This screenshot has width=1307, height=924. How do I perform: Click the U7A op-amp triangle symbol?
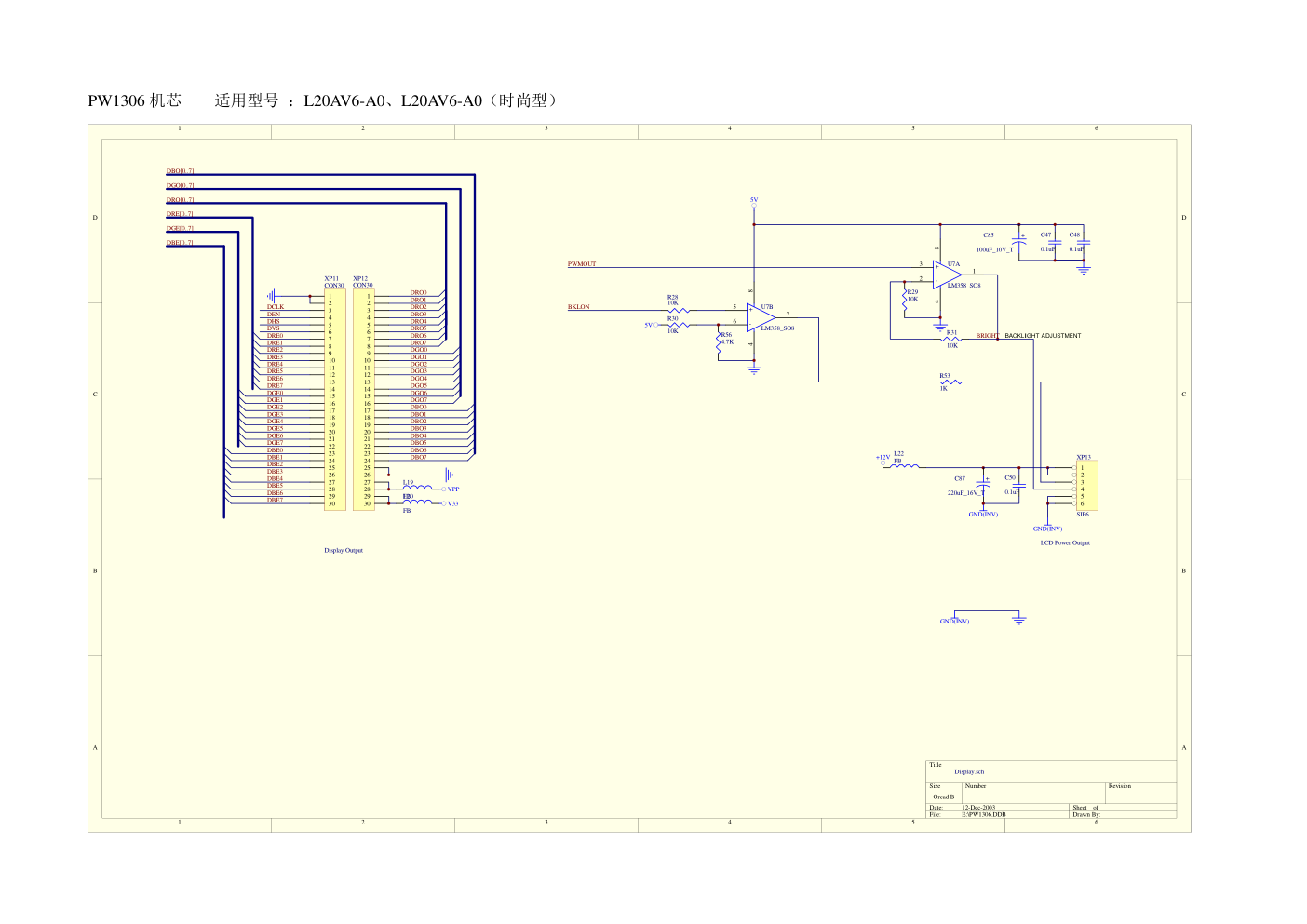pyautogui.click(x=947, y=275)
